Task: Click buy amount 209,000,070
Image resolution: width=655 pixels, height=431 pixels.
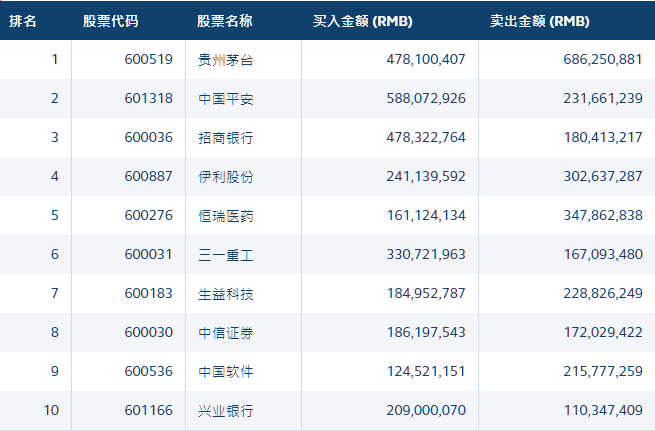Action: tap(426, 410)
